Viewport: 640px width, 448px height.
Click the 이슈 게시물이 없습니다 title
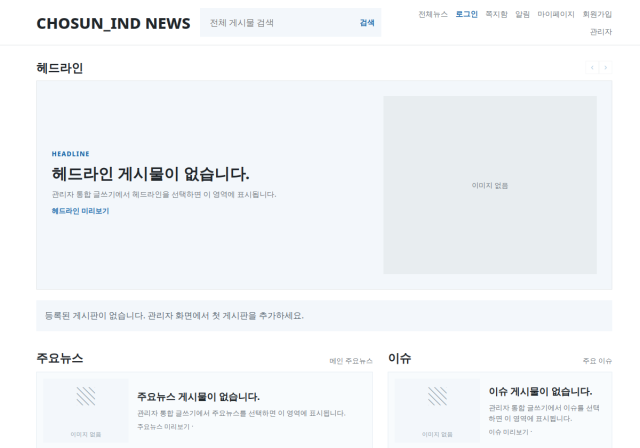[540, 392]
